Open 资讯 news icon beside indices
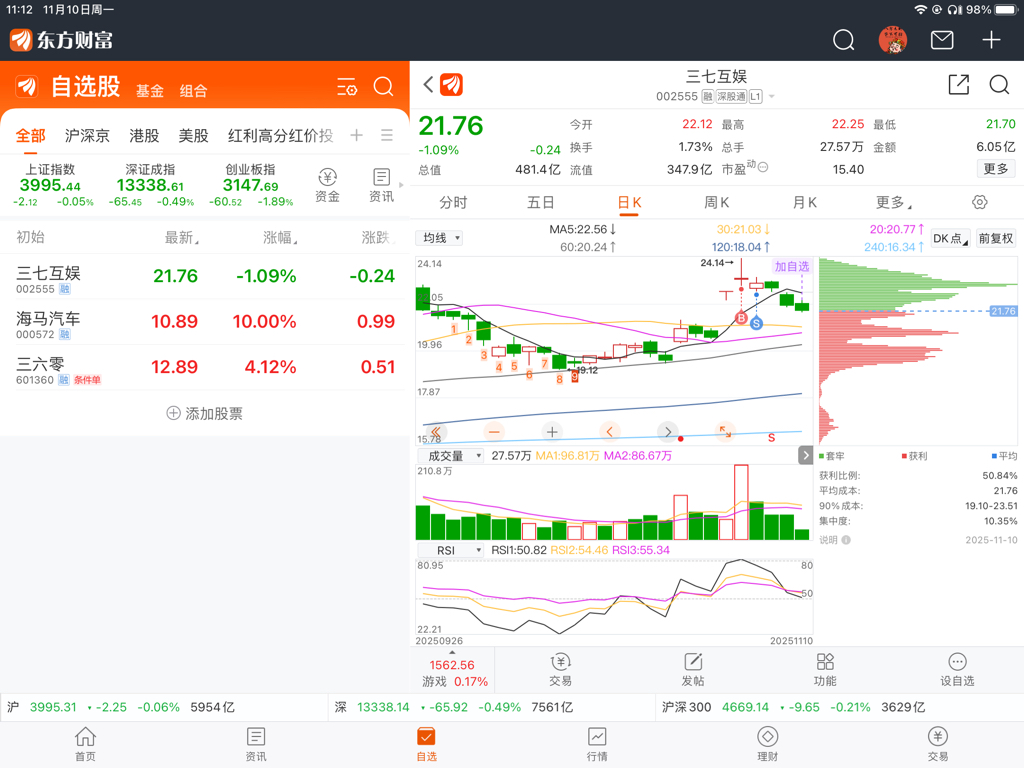 [381, 185]
